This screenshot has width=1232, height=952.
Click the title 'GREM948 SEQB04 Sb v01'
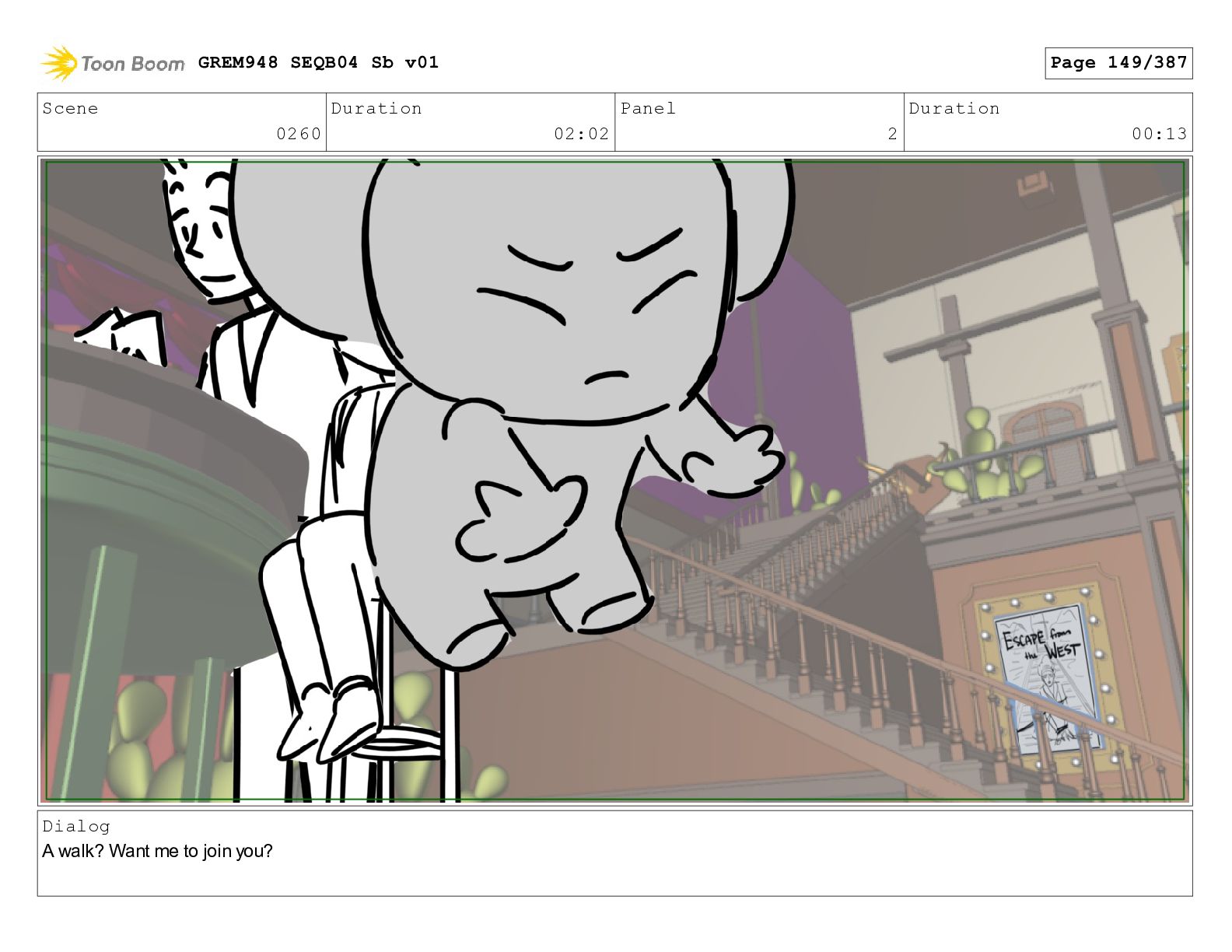click(318, 62)
